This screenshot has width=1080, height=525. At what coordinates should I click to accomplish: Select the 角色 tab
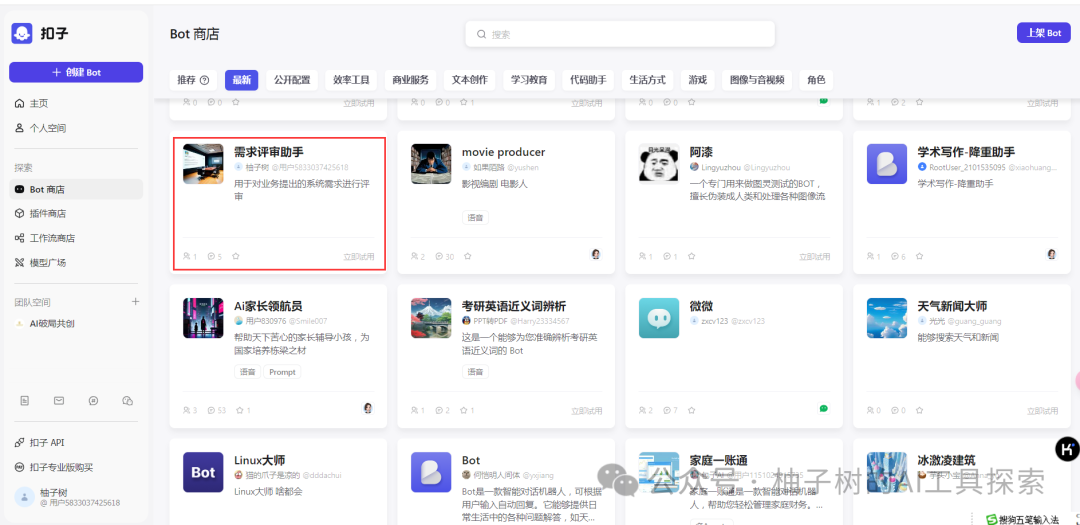click(x=816, y=80)
